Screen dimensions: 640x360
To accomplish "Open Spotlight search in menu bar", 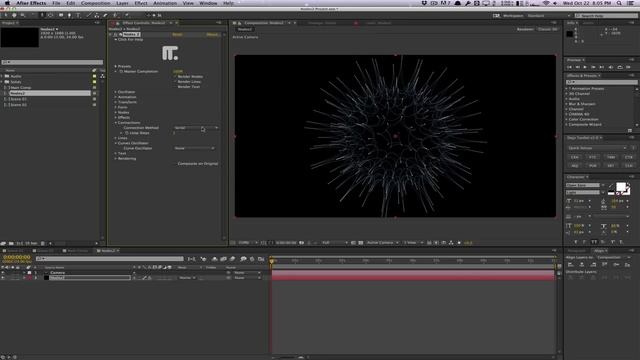I will [620, 3].
